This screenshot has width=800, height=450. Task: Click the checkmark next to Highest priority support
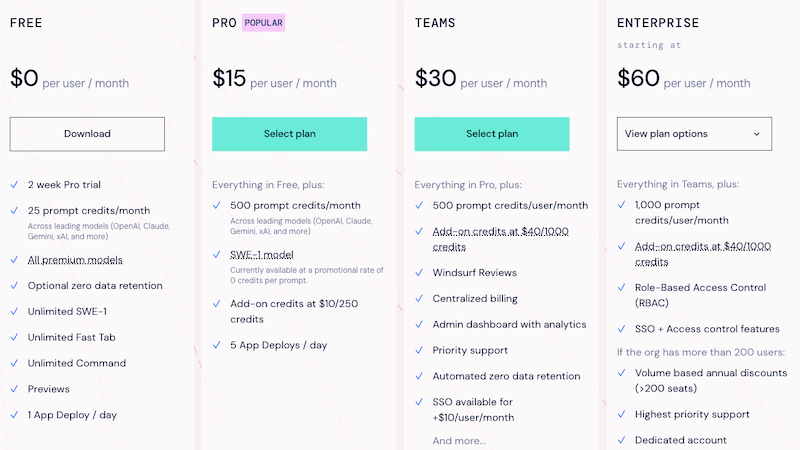(x=621, y=414)
